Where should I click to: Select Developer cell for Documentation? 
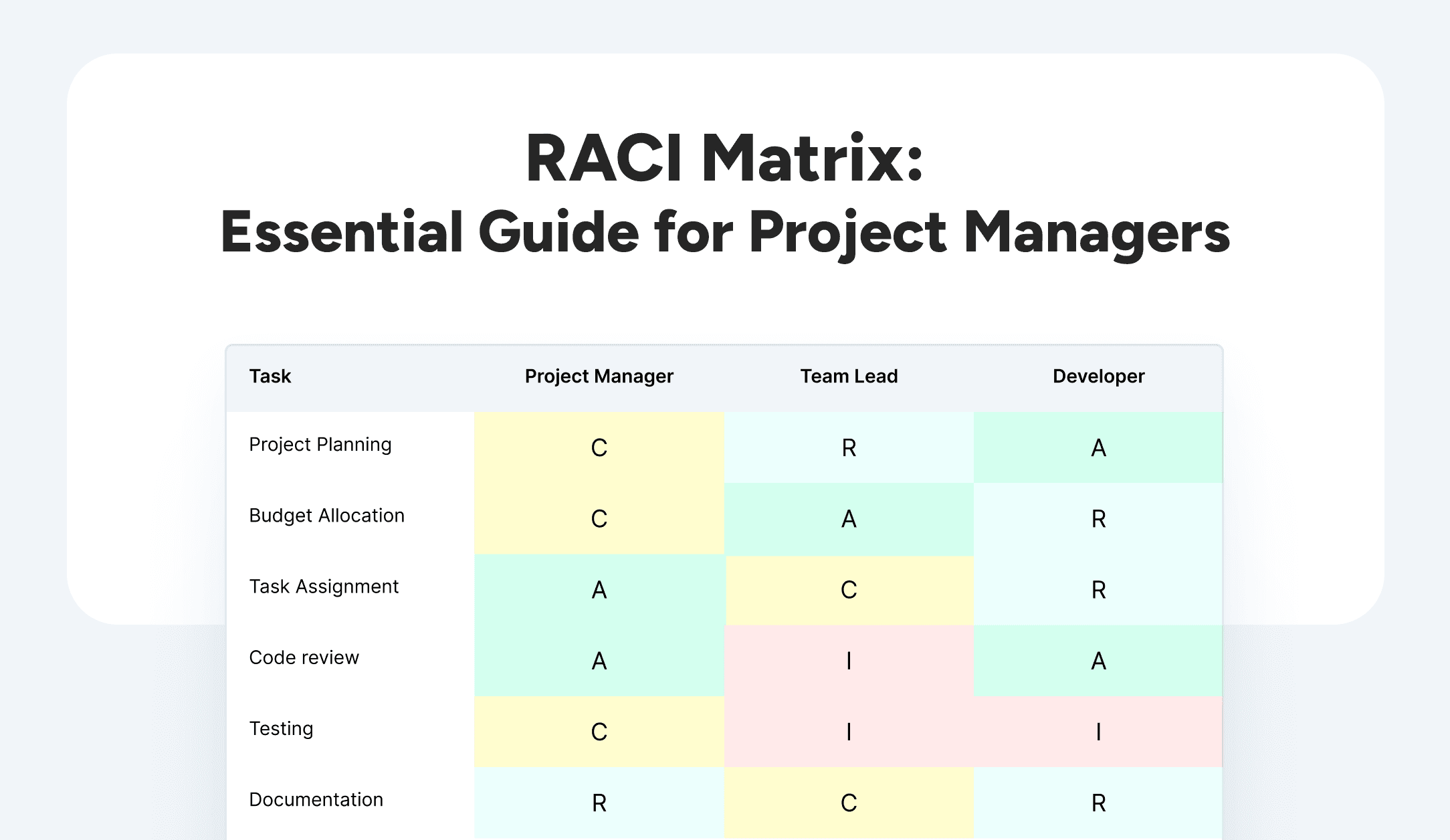pos(1098,803)
